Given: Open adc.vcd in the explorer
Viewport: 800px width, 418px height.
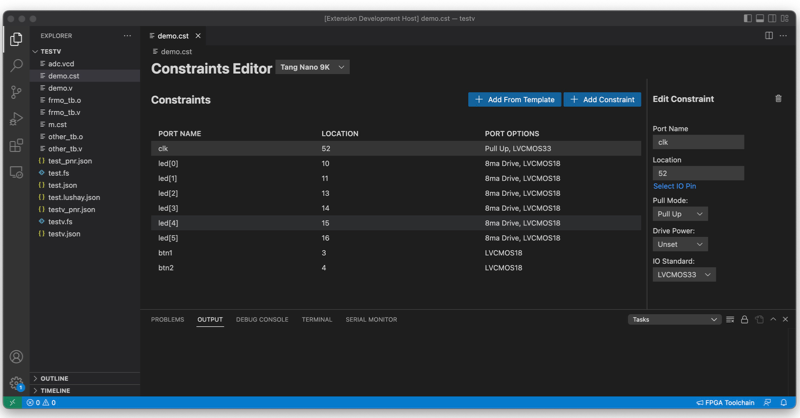Looking at the screenshot, I should pos(85,64).
